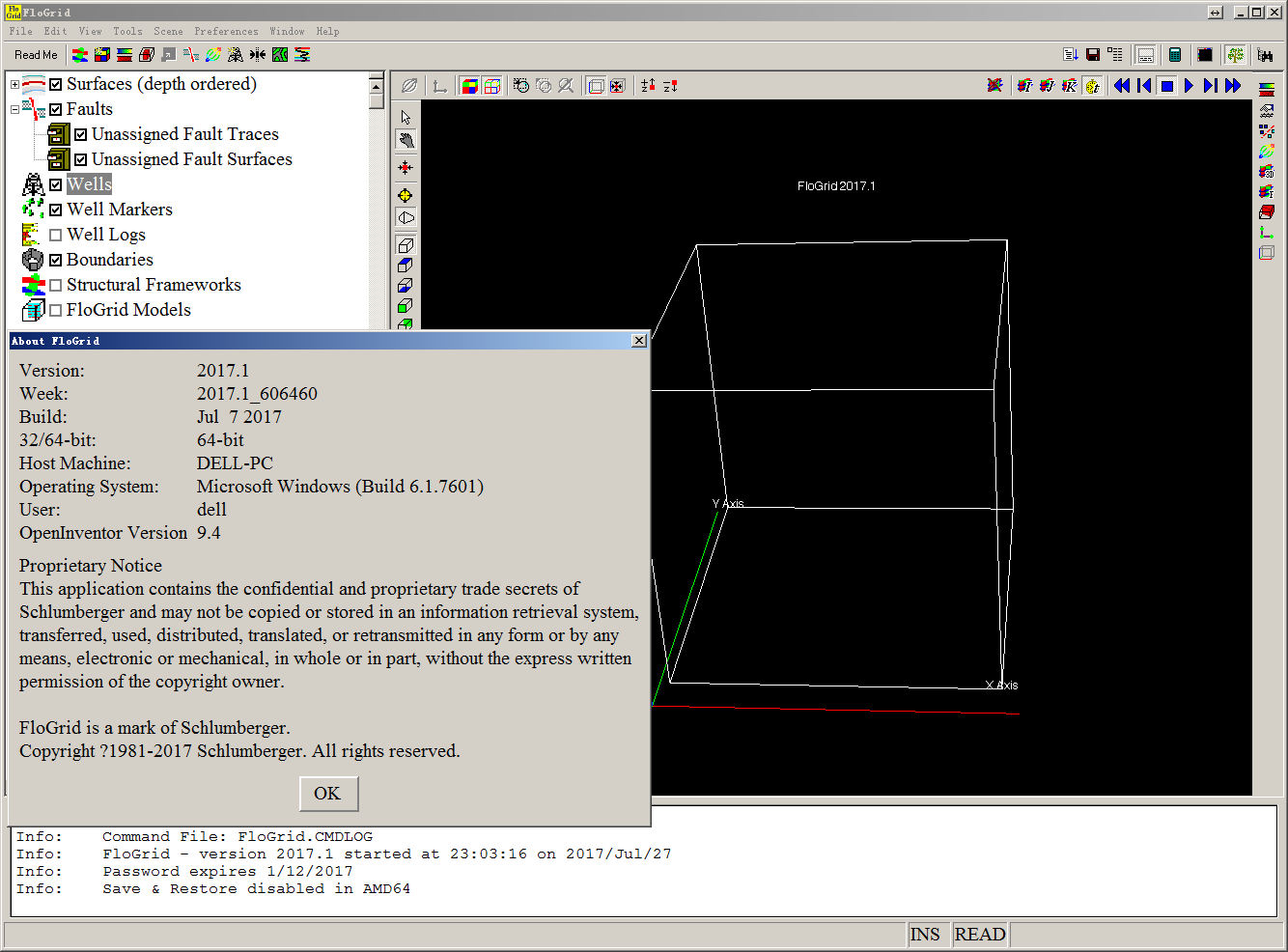Step to previous frame button
Viewport: 1288px width, 952px height.
point(1144,85)
